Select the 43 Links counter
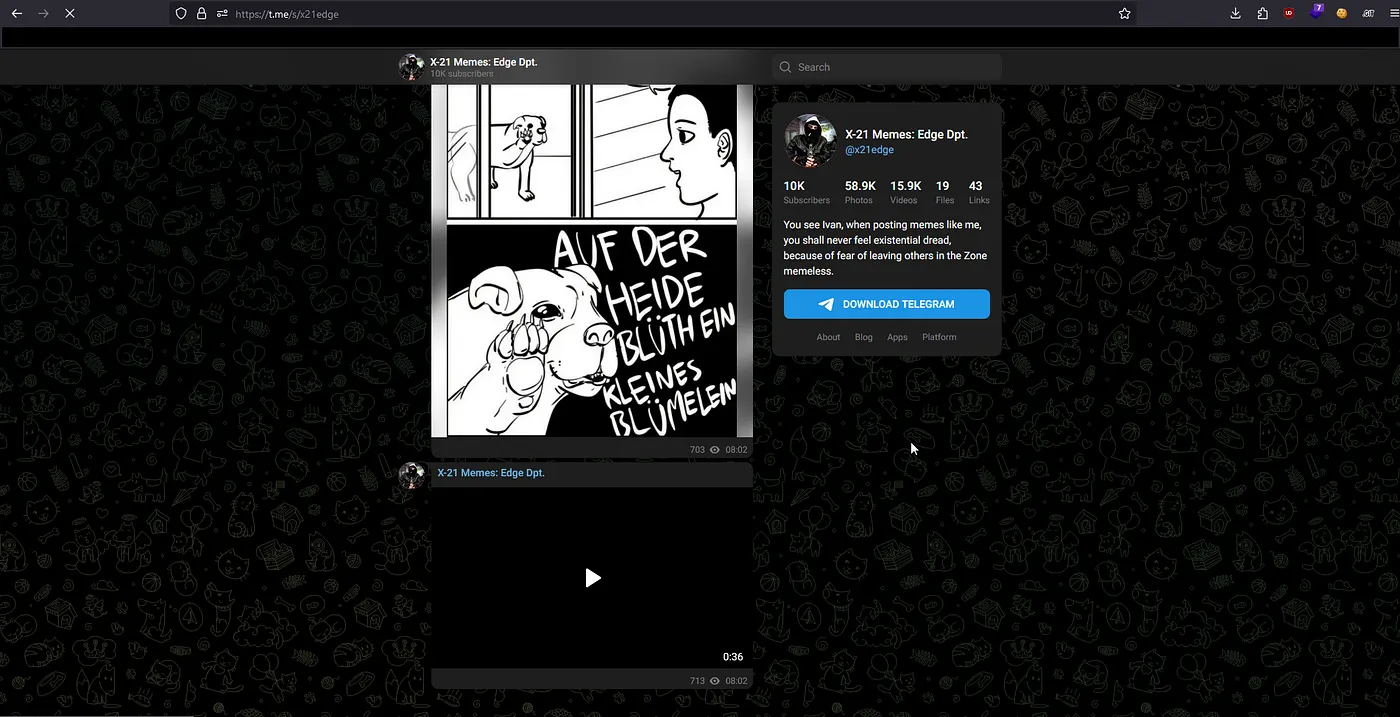 tap(978, 192)
